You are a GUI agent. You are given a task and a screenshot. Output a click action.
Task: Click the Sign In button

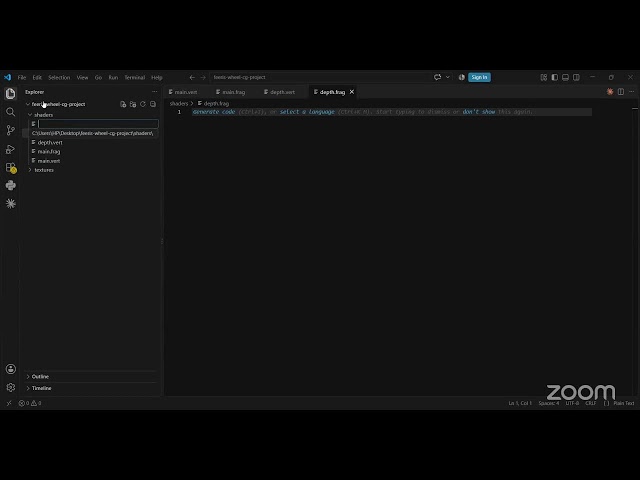click(x=479, y=77)
